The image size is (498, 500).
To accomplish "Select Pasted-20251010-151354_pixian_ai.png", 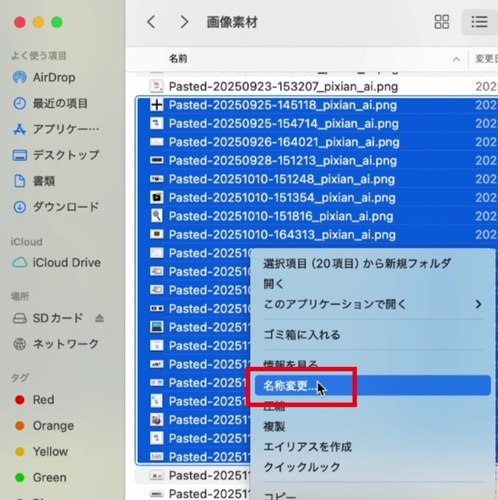I will 282,198.
